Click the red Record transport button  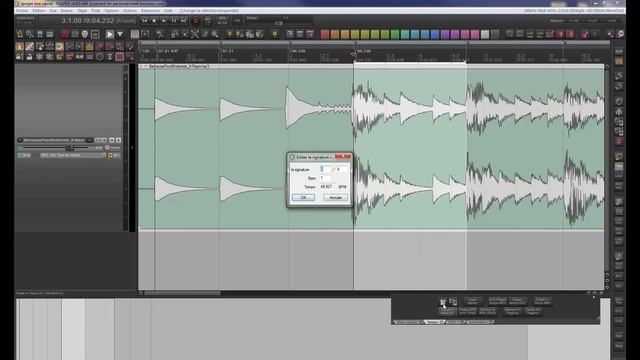pos(196,20)
